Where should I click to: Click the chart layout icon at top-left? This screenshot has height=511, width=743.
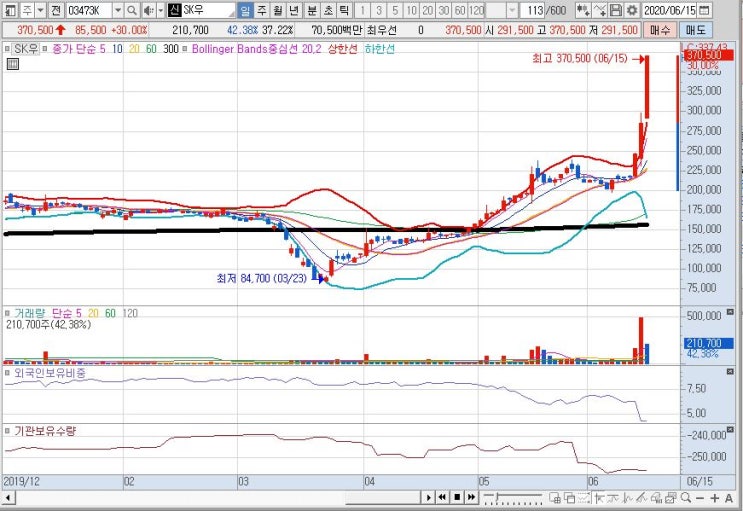pos(10,10)
